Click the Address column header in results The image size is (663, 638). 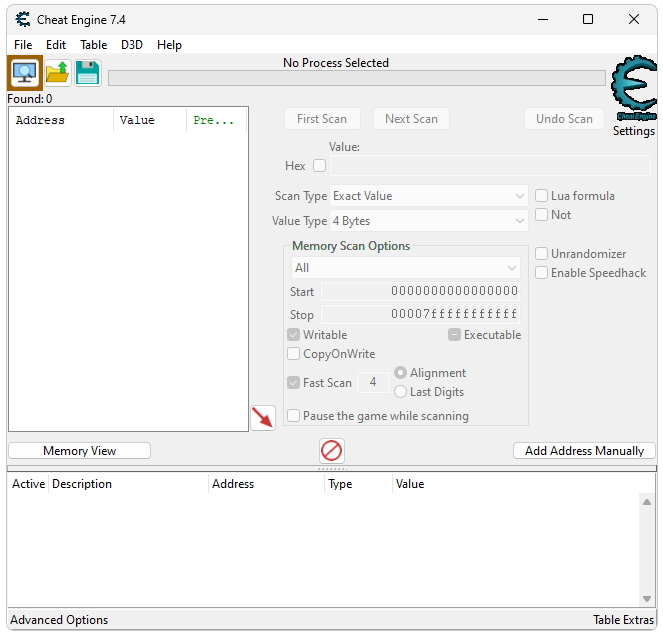click(x=61, y=120)
